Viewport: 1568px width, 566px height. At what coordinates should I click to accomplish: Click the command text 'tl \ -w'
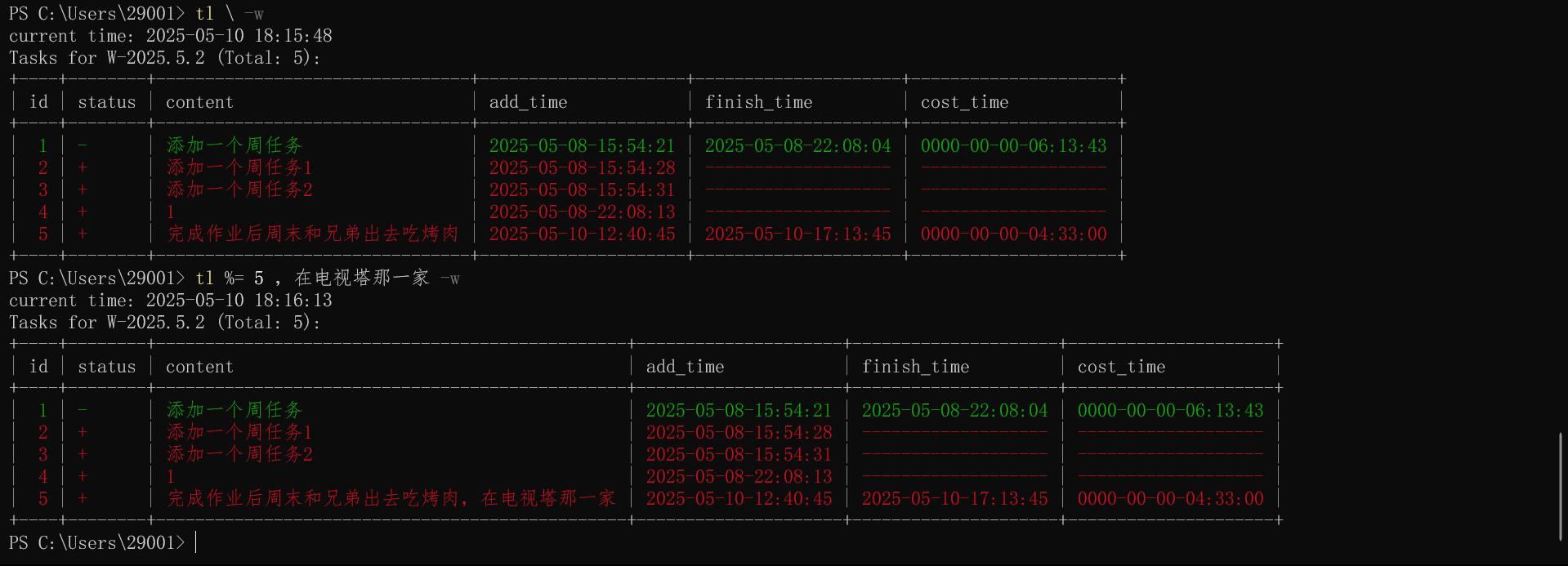pos(230,14)
